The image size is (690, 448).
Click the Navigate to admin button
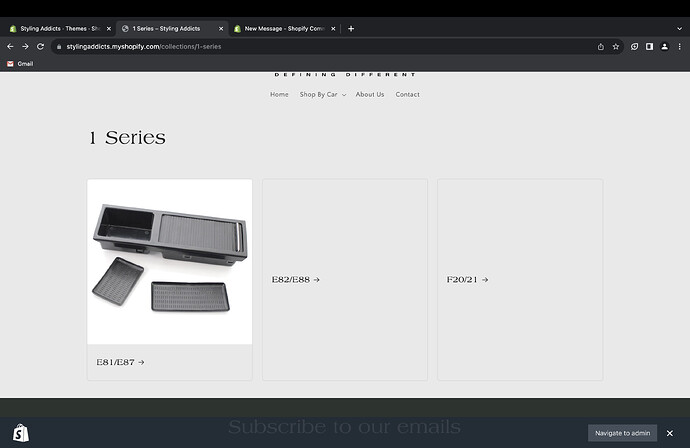(622, 433)
